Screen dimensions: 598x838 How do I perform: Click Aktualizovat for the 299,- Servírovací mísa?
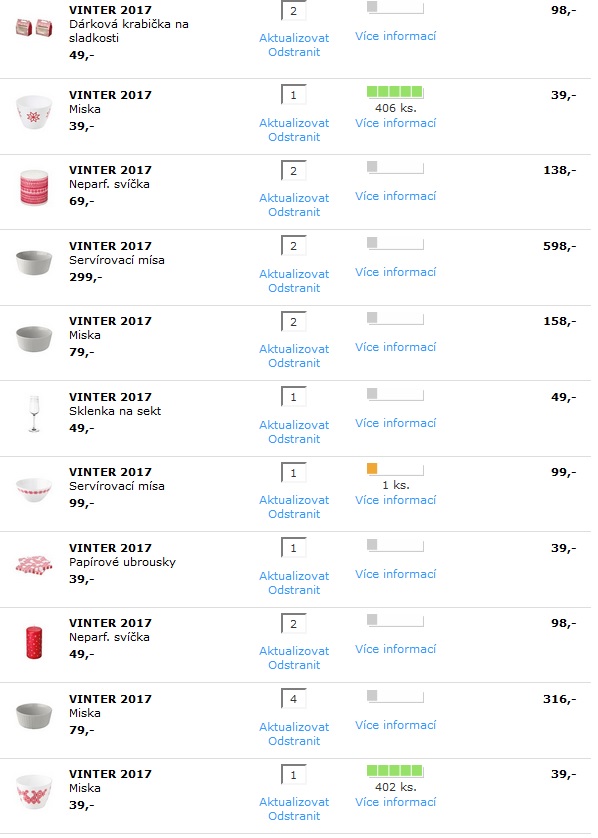(x=294, y=274)
